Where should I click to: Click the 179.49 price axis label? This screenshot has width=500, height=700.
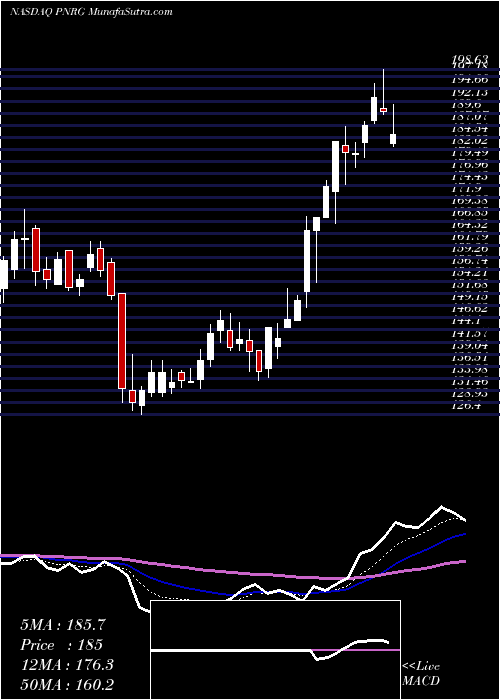pos(468,153)
